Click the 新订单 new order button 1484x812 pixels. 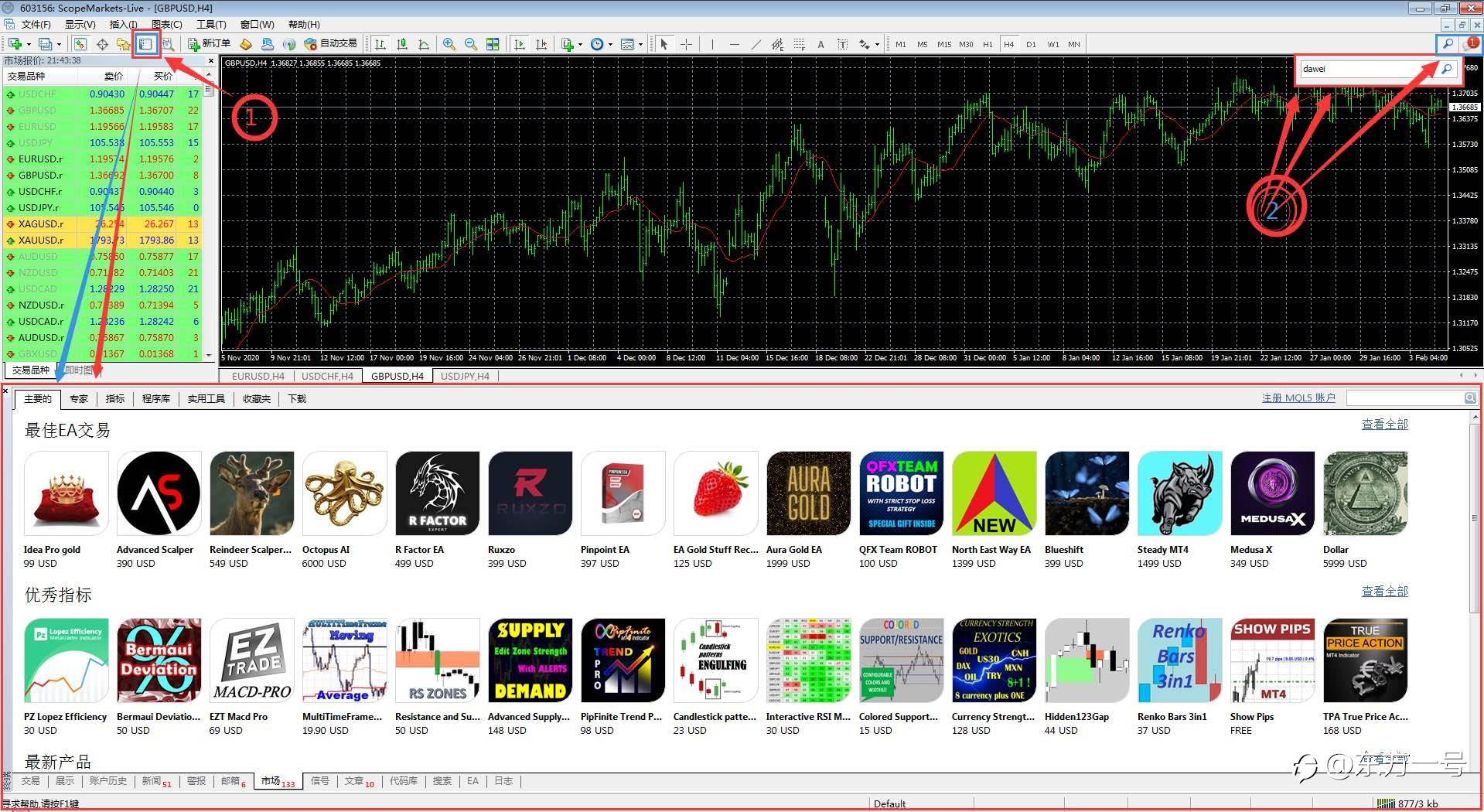[209, 44]
